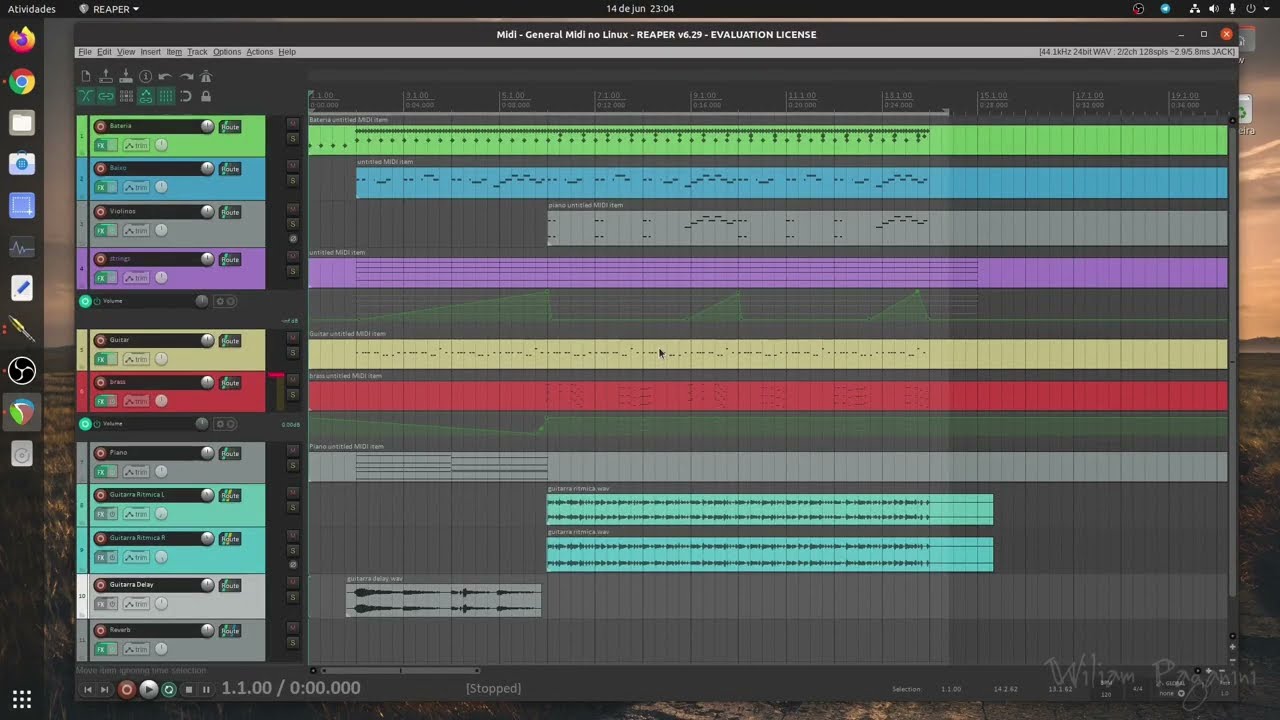Screen dimensions: 1280x720
Task: Mute the Bateria track
Action: (293, 123)
